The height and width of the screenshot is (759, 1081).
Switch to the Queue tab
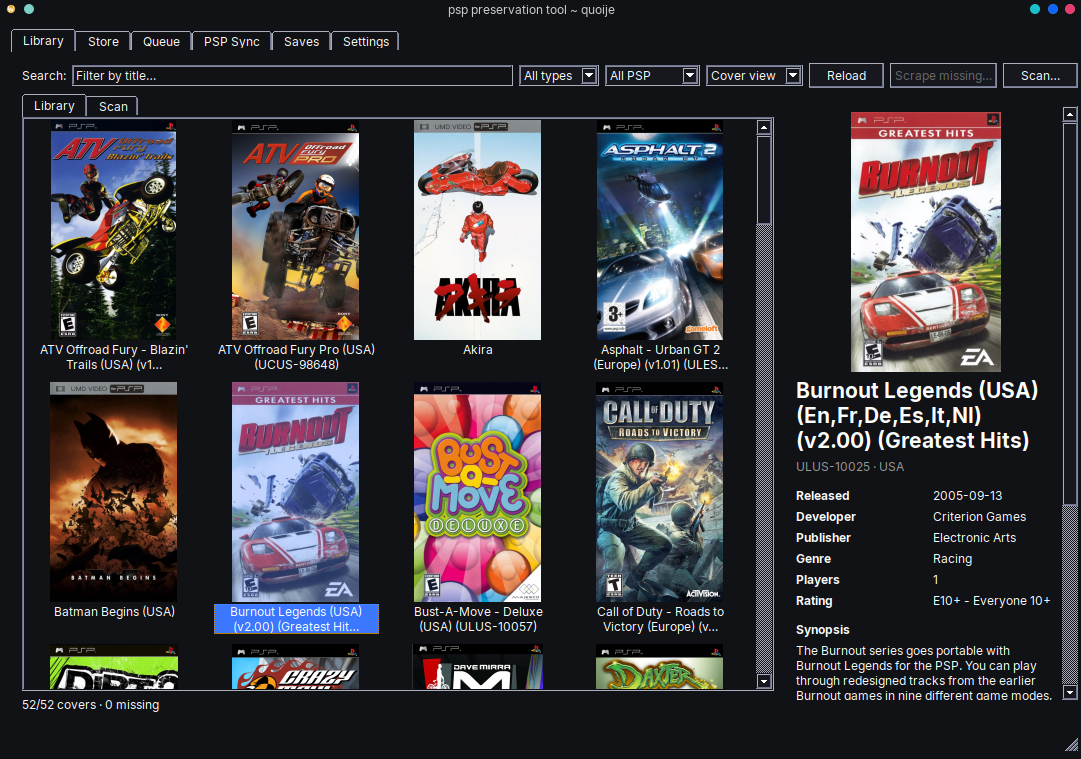pyautogui.click(x=161, y=41)
